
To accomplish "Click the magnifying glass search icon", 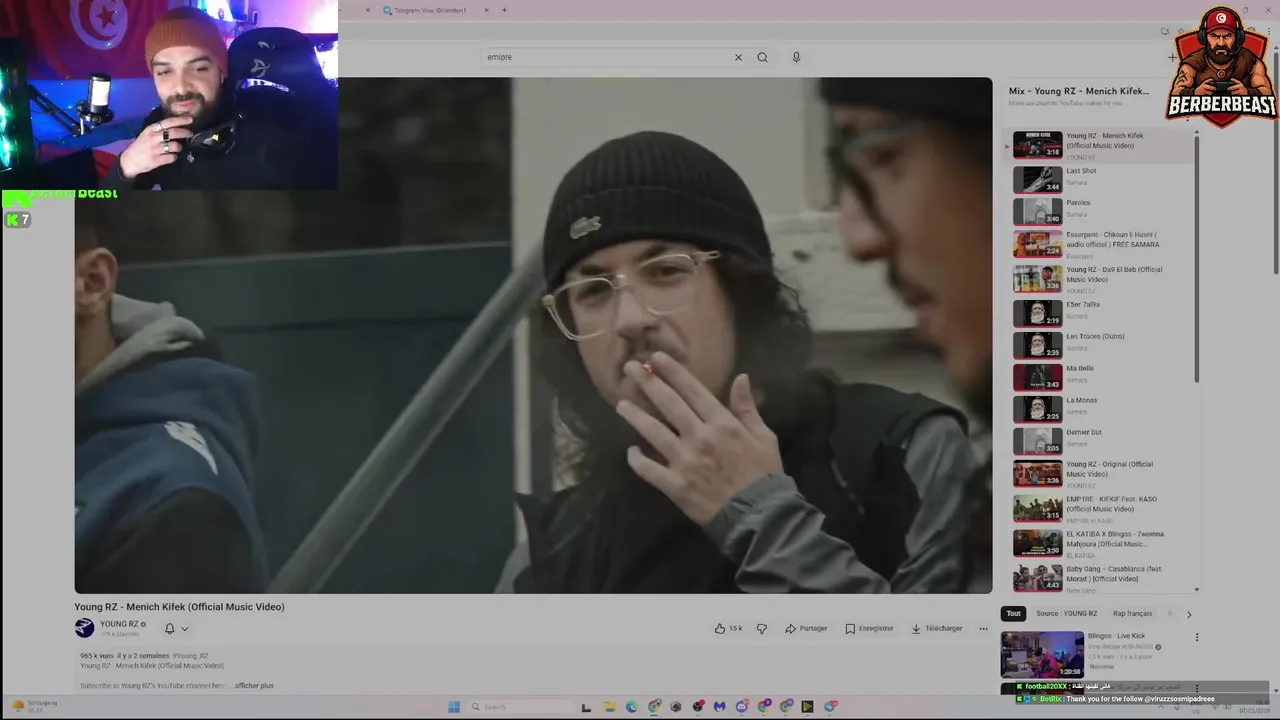I will click(x=762, y=57).
